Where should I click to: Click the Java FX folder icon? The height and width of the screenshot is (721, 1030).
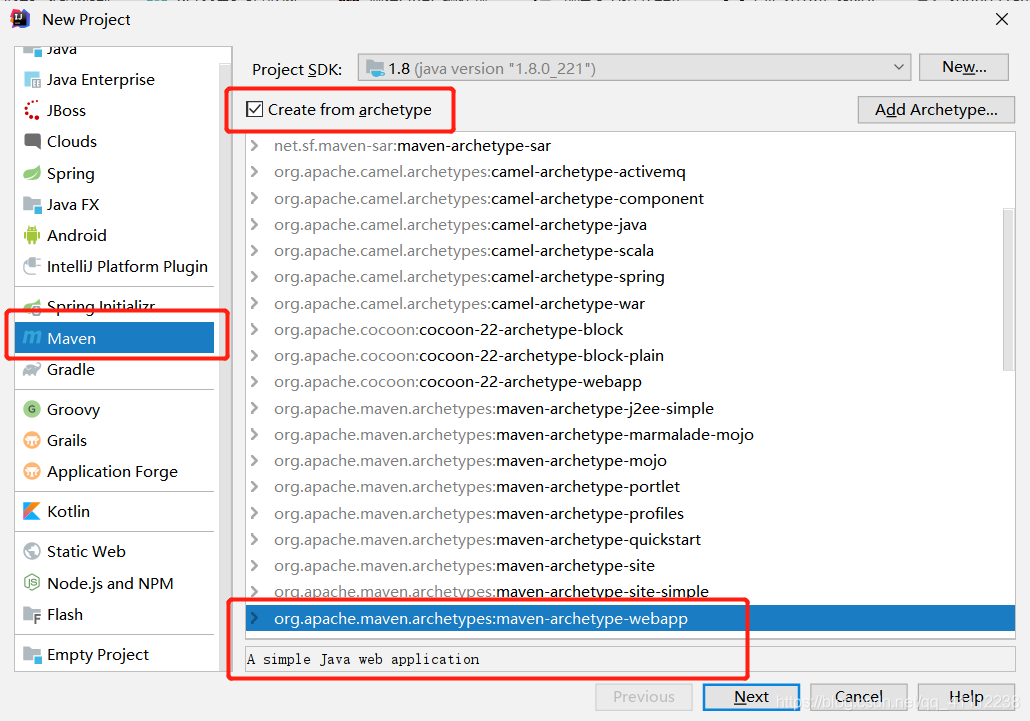tap(32, 204)
